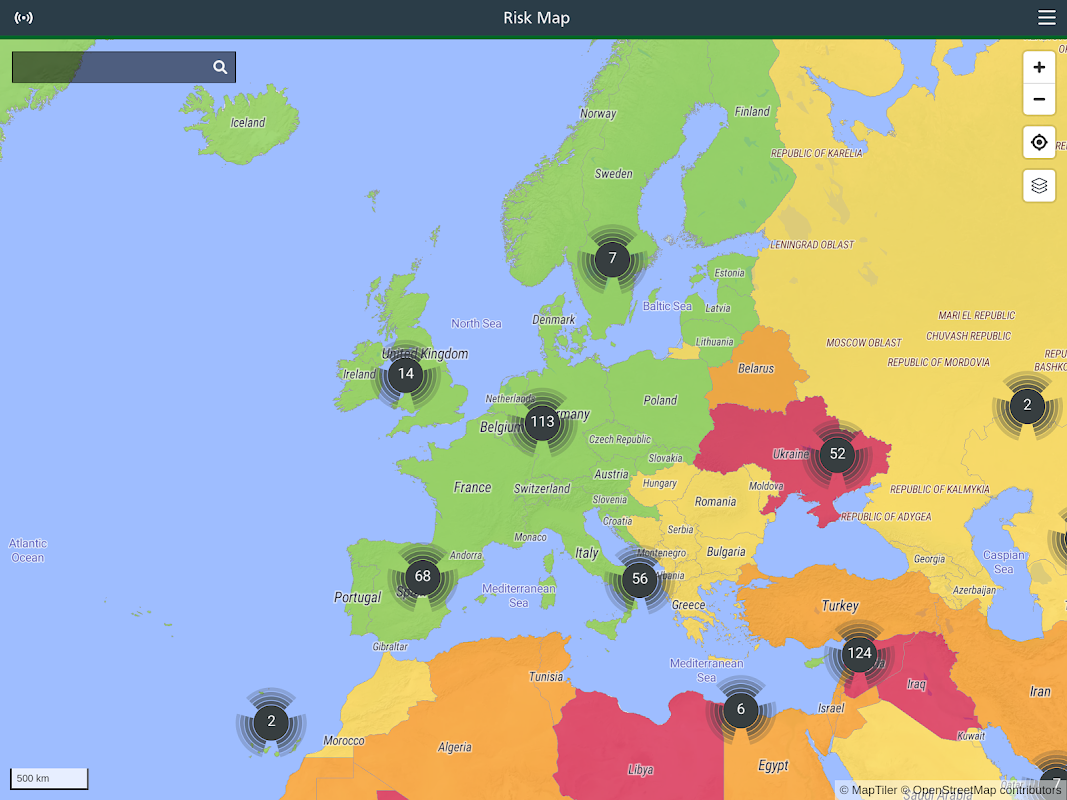Image resolution: width=1067 pixels, height=800 pixels.
Task: Open the 56 alerts cluster near Italy
Action: (x=640, y=579)
